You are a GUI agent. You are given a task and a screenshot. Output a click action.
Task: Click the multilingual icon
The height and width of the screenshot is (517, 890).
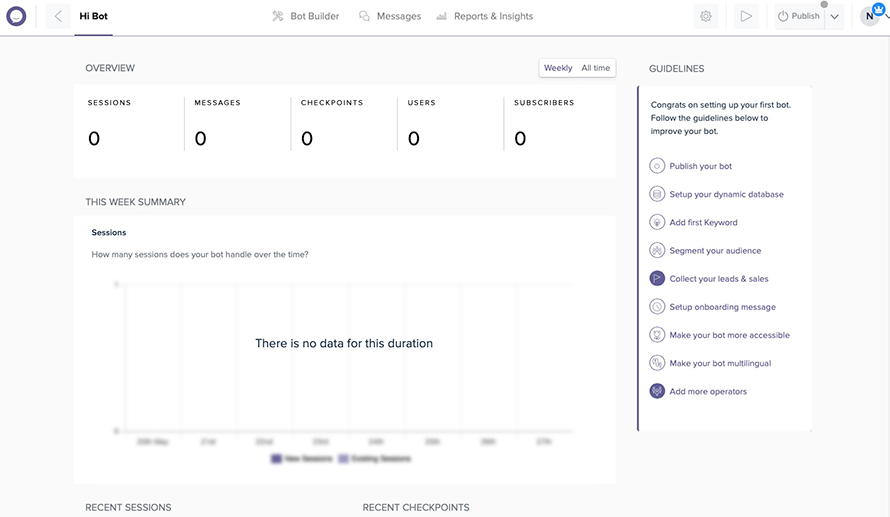657,363
